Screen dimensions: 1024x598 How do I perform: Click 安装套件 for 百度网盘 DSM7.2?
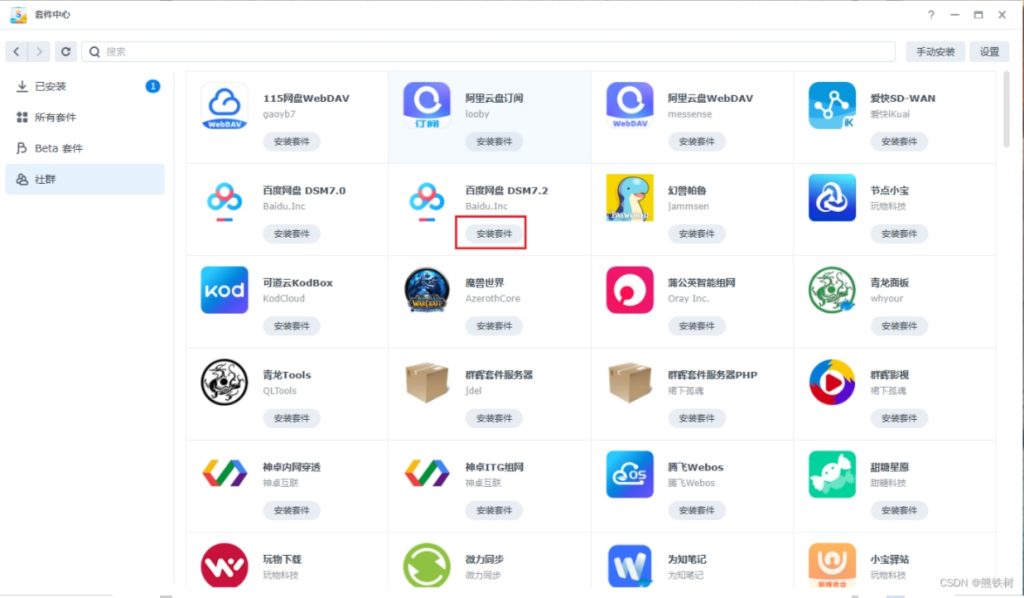click(494, 234)
